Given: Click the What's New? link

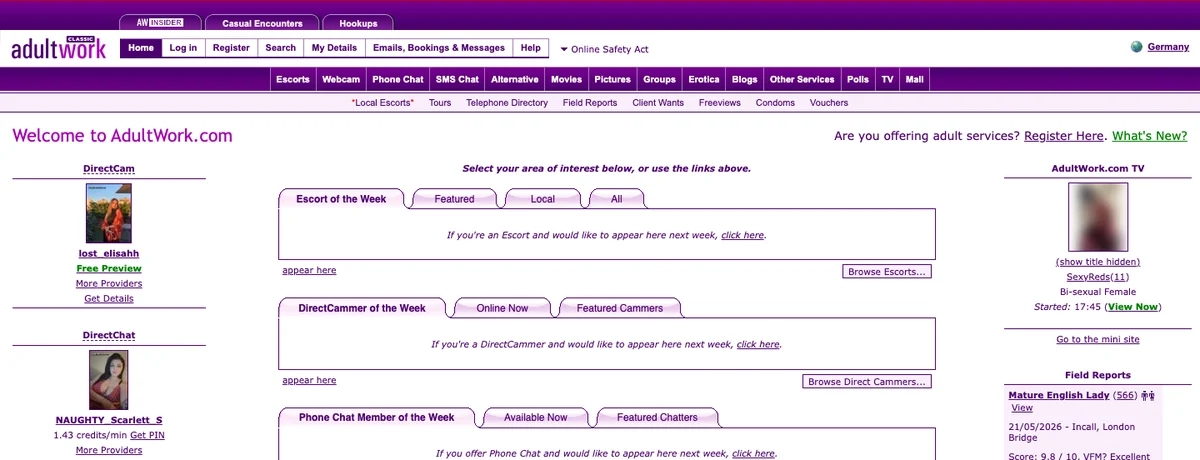Looking at the screenshot, I should (1150, 136).
